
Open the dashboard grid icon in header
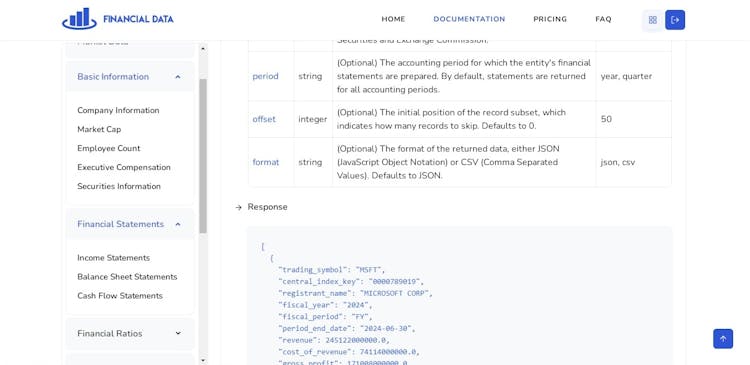(652, 20)
